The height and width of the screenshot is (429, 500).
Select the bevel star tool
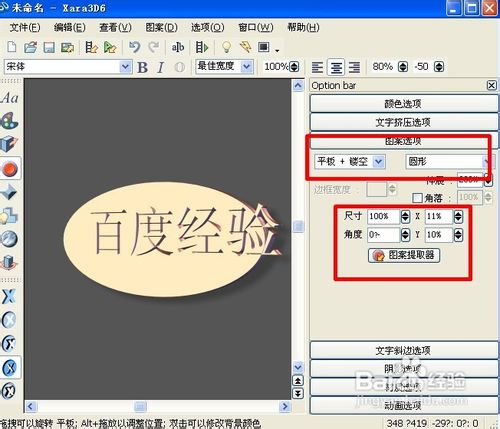9,192
